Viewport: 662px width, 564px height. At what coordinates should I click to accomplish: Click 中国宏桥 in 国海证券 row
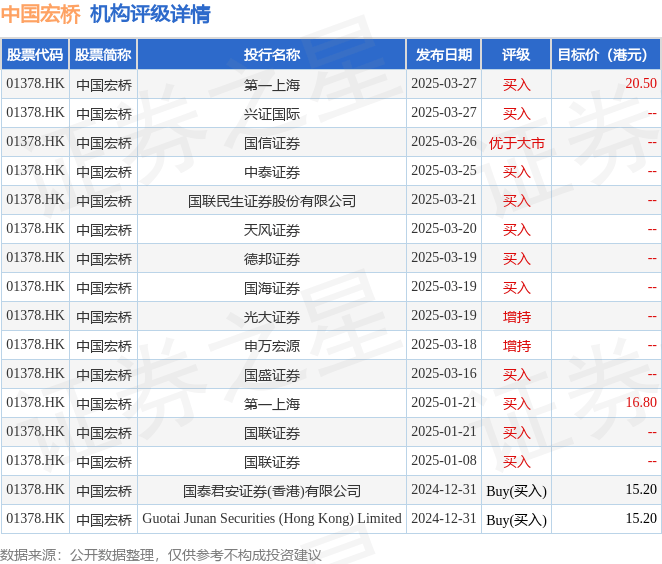pos(104,288)
